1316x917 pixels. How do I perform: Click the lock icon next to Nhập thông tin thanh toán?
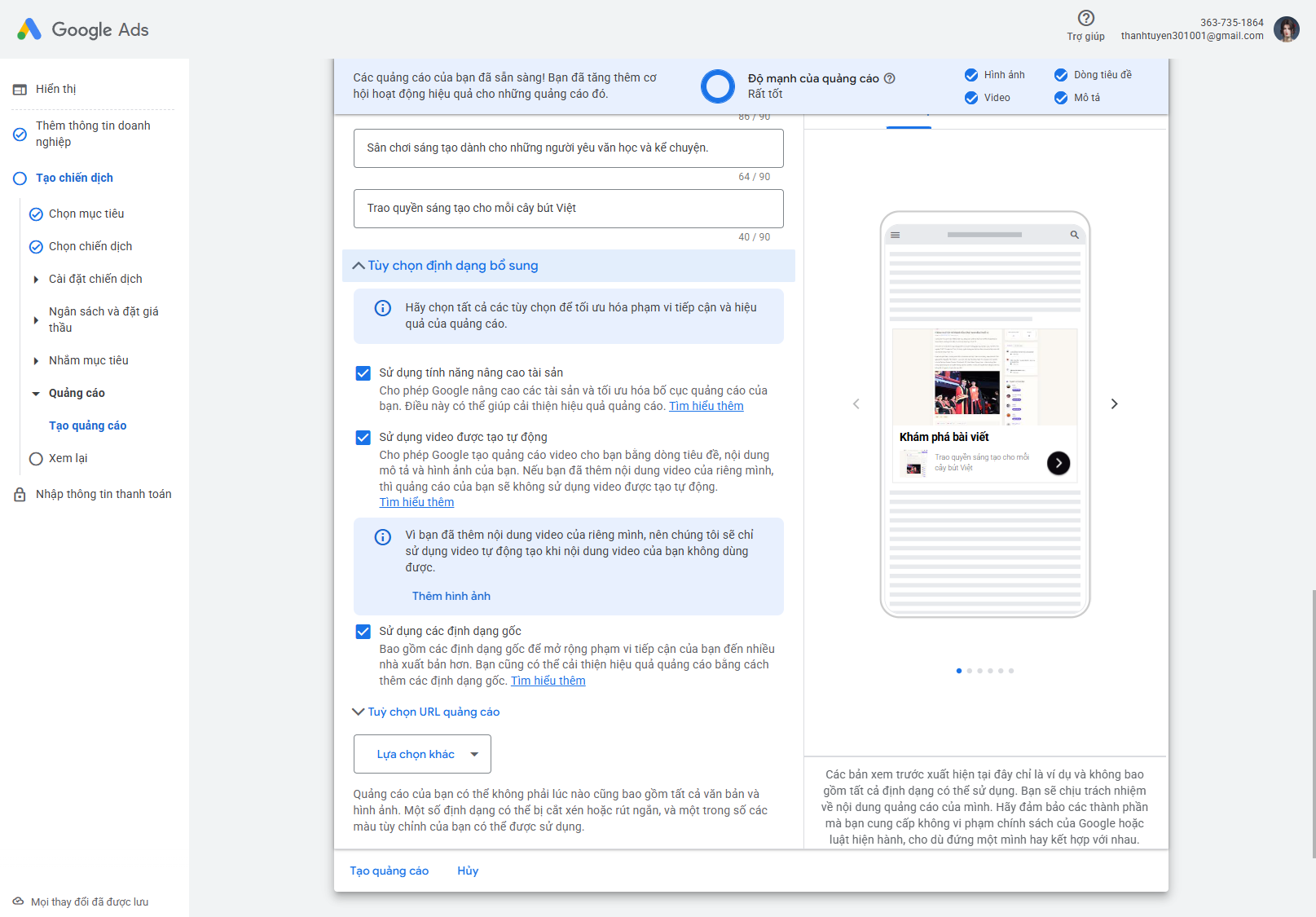coord(20,495)
